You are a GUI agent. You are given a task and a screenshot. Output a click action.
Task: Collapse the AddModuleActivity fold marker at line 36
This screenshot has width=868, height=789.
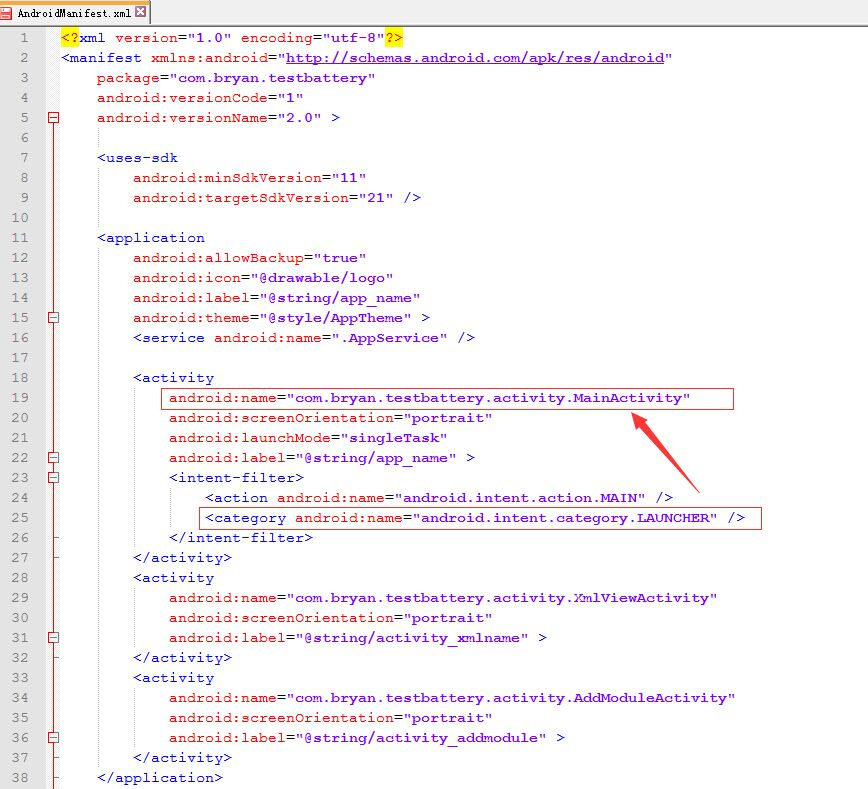coord(53,738)
